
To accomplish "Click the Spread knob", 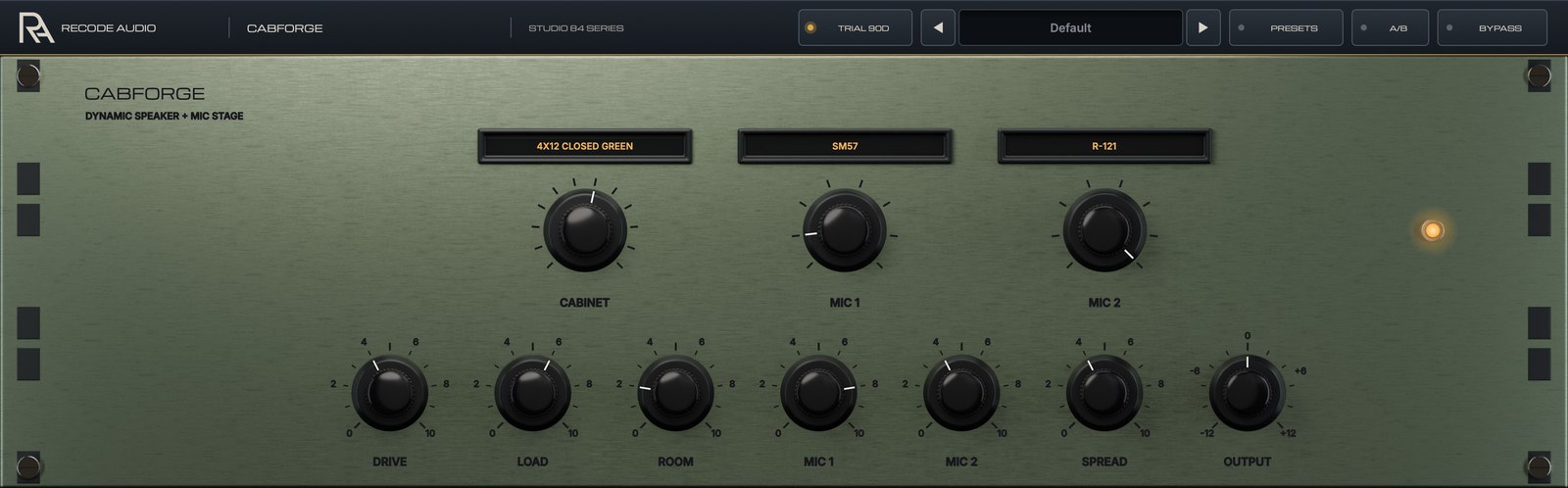I will pyautogui.click(x=1104, y=393).
